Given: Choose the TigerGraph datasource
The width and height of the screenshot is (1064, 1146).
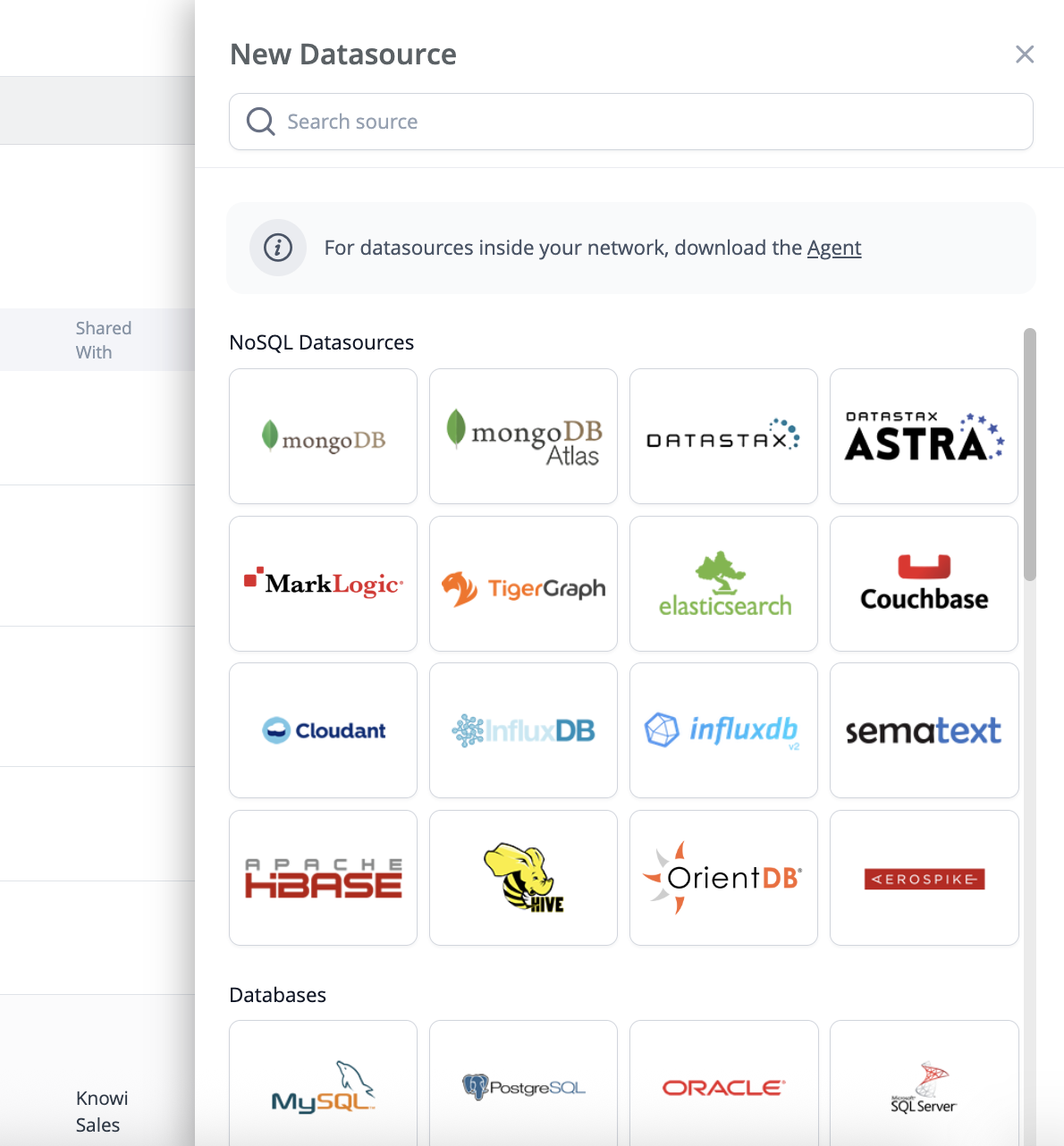Looking at the screenshot, I should pyautogui.click(x=523, y=584).
